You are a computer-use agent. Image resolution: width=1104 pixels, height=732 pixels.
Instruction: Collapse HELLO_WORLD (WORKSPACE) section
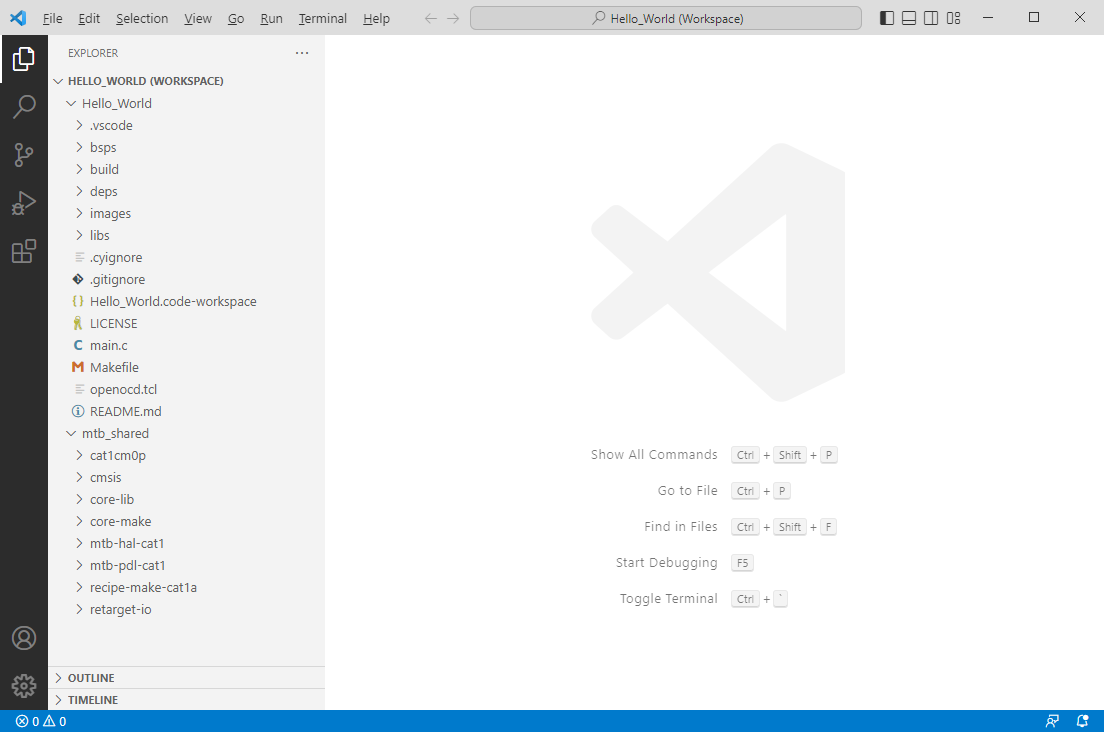tap(187, 81)
